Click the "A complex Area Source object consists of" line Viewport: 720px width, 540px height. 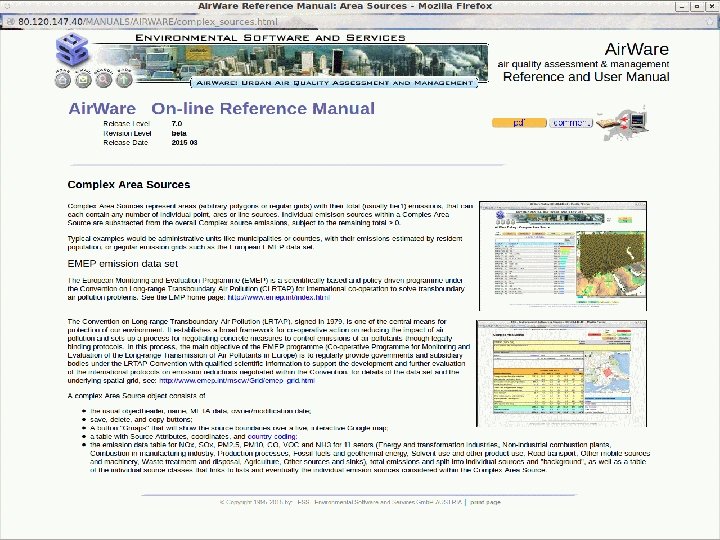click(x=136, y=396)
